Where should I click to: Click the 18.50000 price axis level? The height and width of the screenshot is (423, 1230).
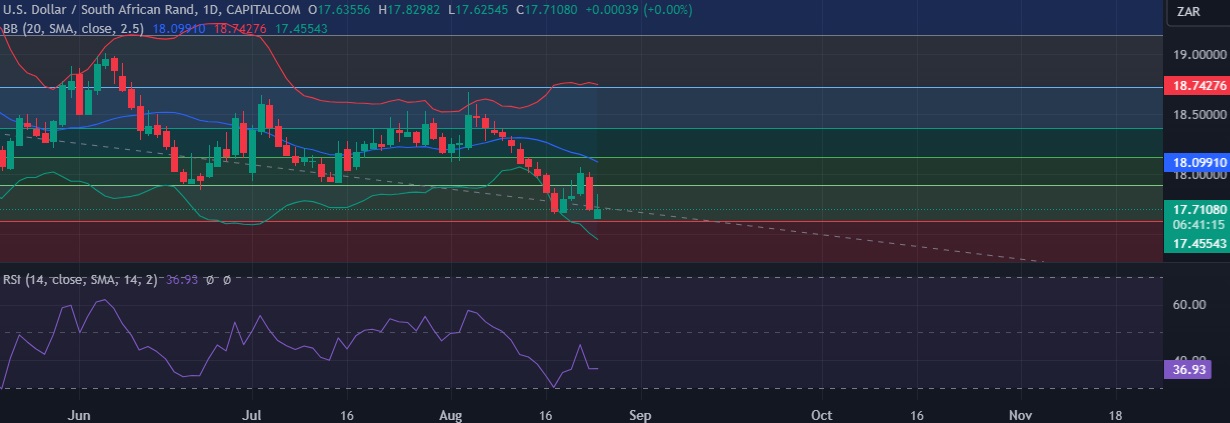pos(1199,116)
